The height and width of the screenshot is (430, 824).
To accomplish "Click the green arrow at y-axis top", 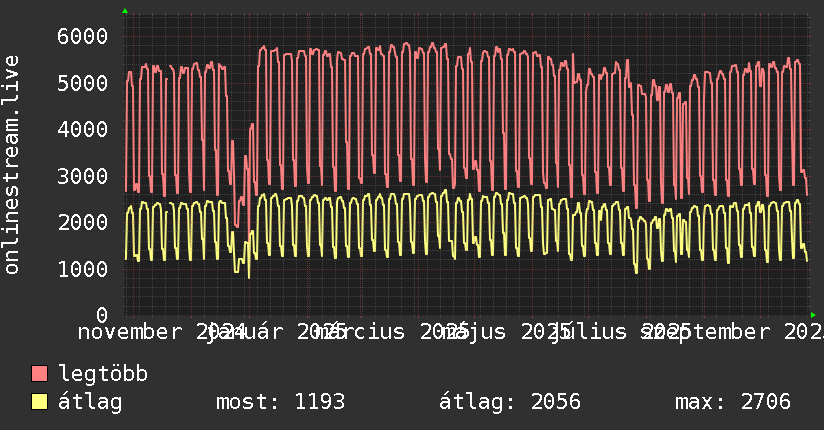I will pyautogui.click(x=125, y=11).
